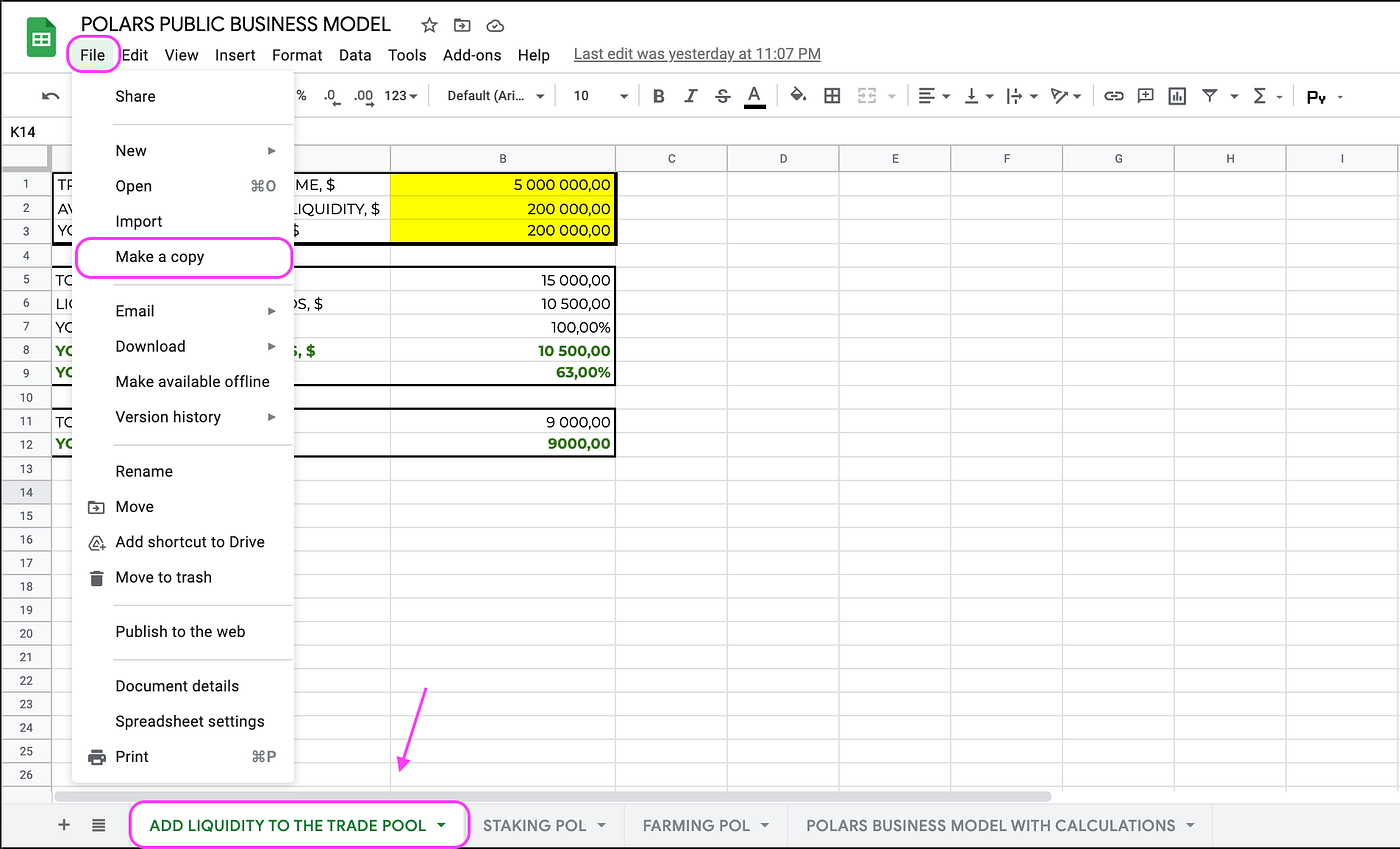The height and width of the screenshot is (849, 1400).
Task: Open the more number formats 123 dropdown
Action: pos(402,96)
